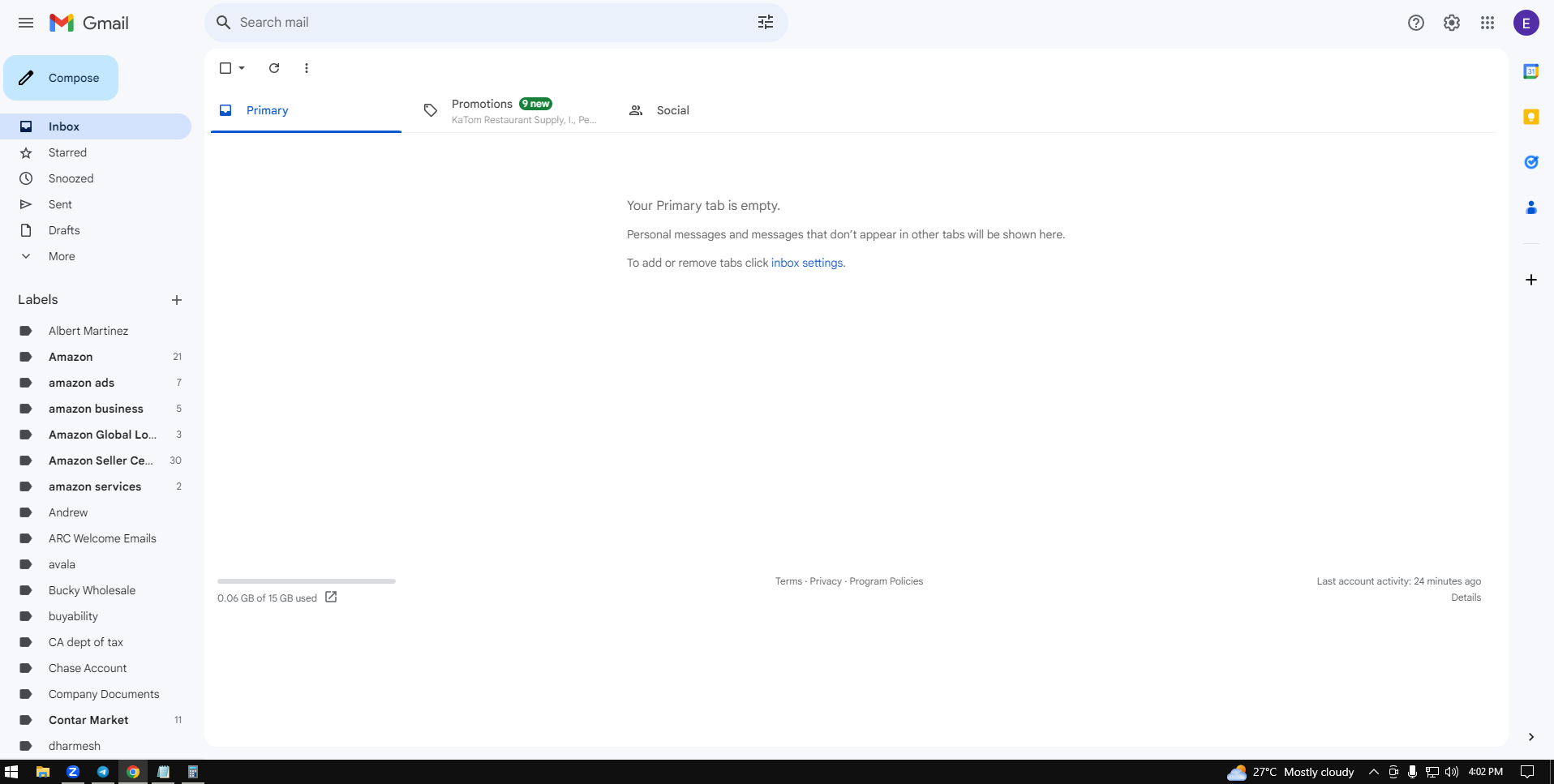Screen dimensions: 1554x784
Task: Open the More options three-dot menu
Action: coord(307,68)
